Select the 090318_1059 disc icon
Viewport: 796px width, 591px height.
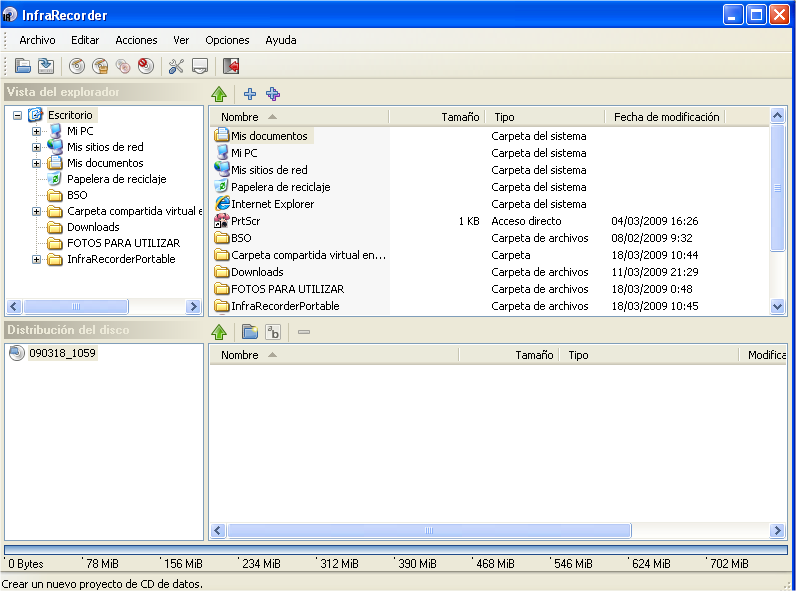(x=17, y=353)
